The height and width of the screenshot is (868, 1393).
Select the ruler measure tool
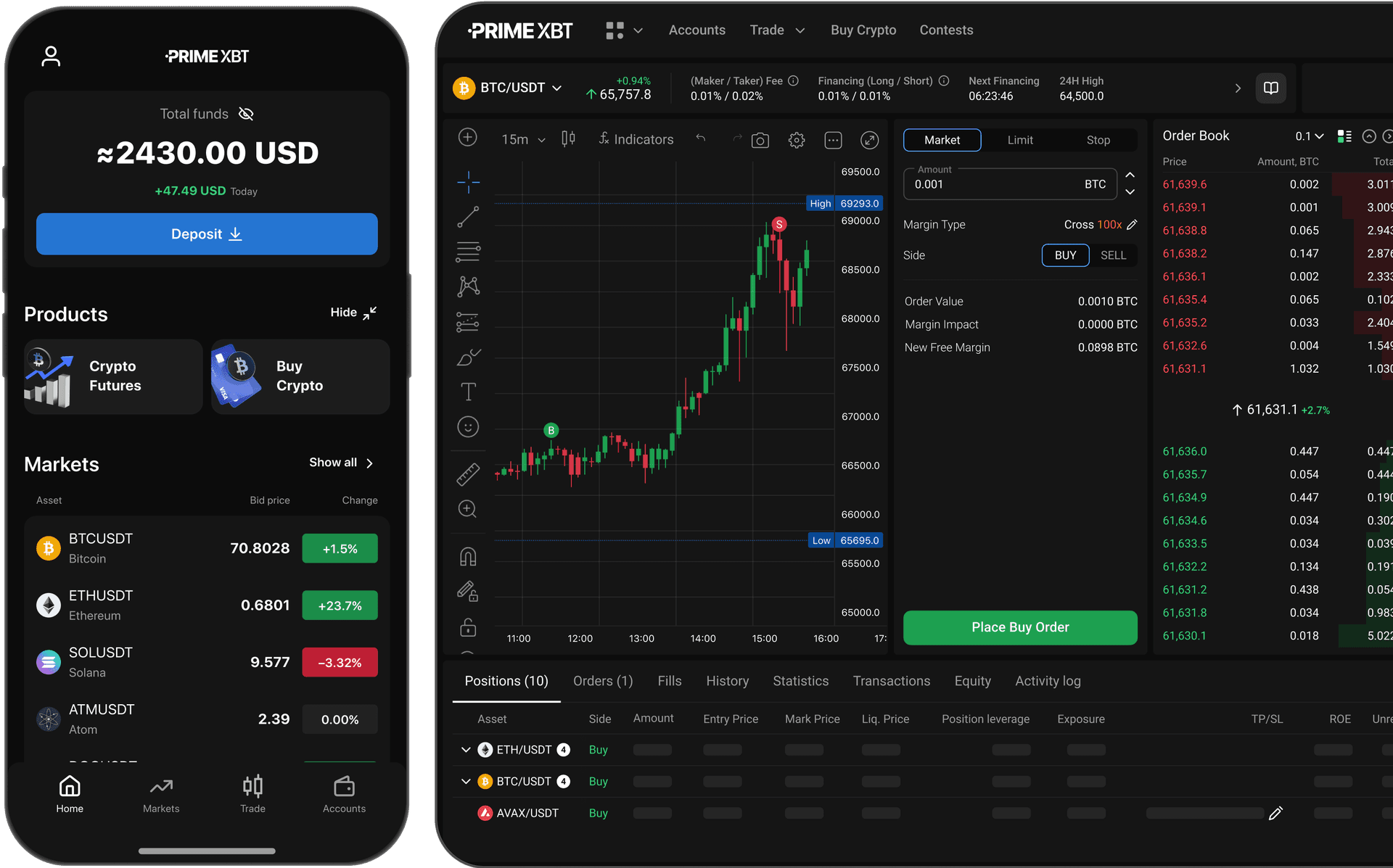(468, 474)
